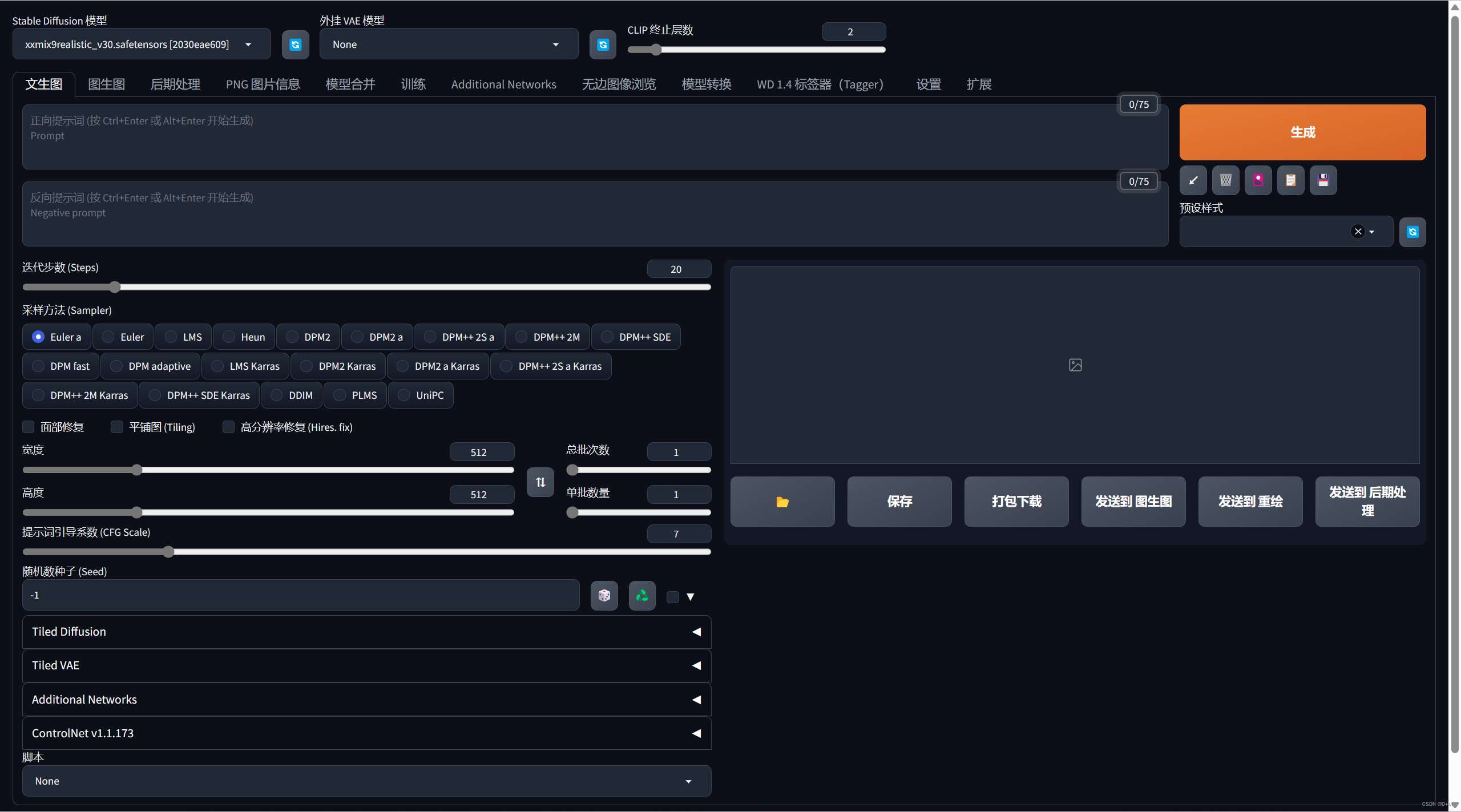Swap width and height with arrows button

[x=540, y=482]
